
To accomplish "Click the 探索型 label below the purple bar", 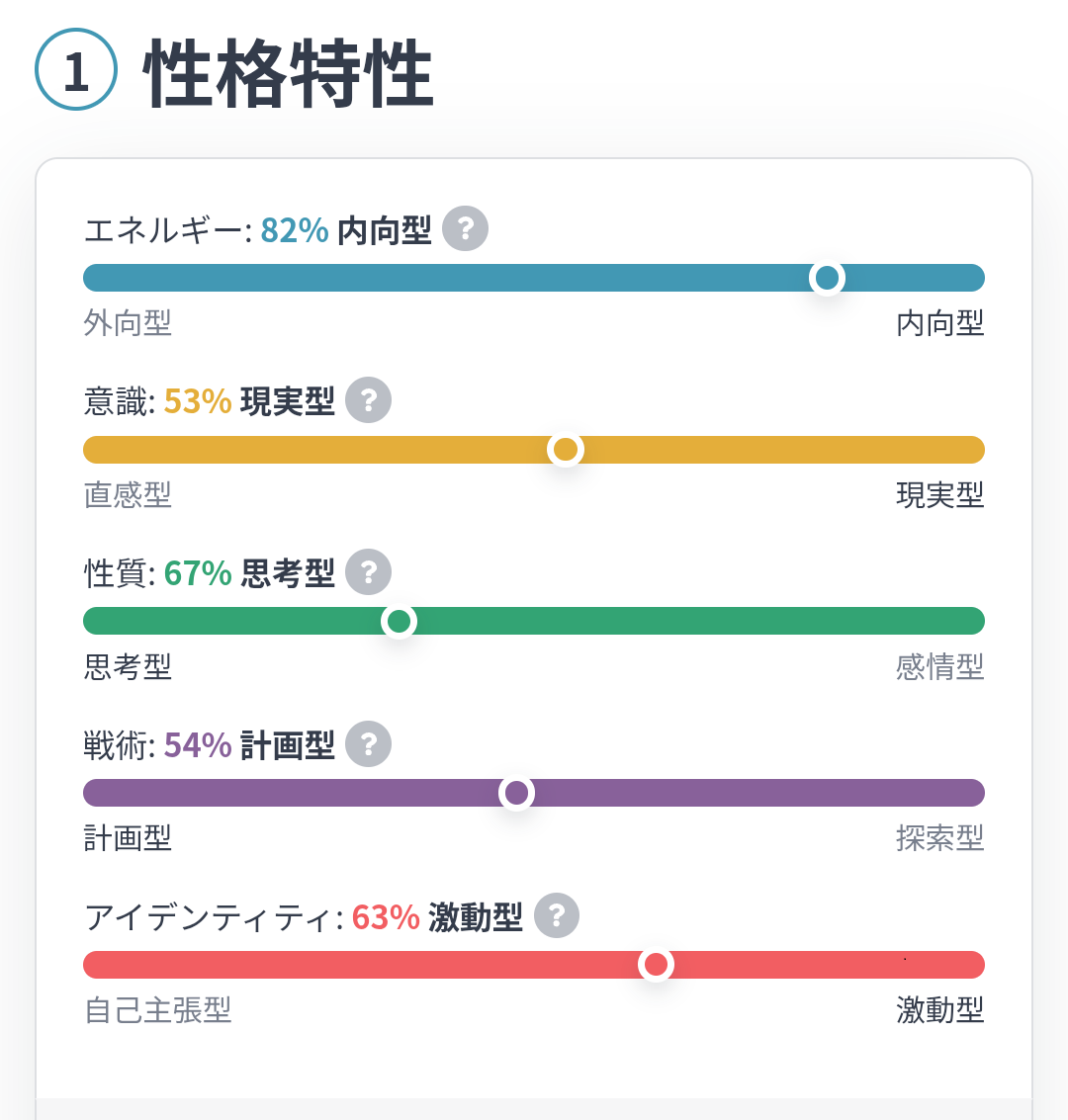I will [939, 838].
